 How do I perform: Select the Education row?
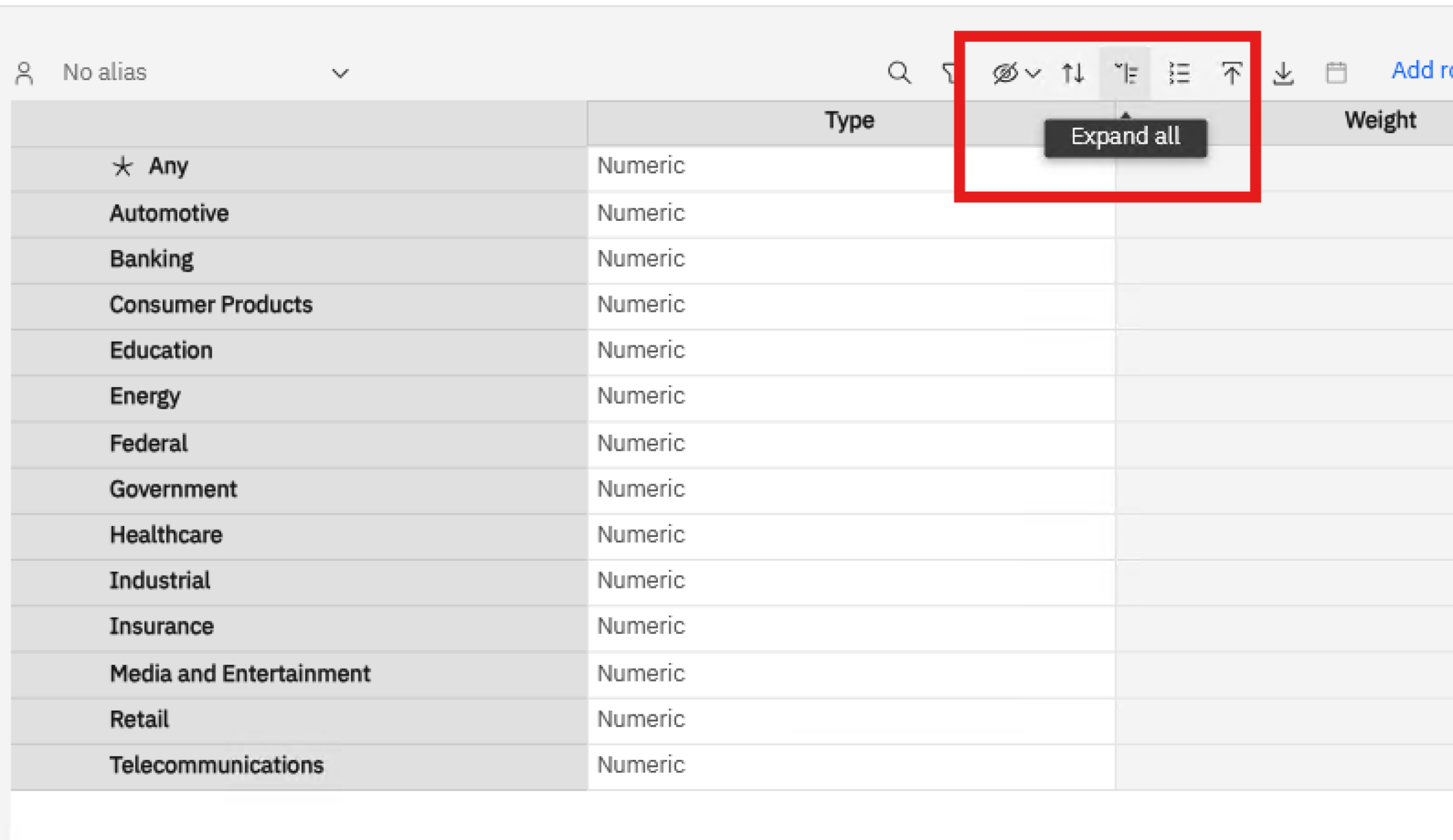299,352
